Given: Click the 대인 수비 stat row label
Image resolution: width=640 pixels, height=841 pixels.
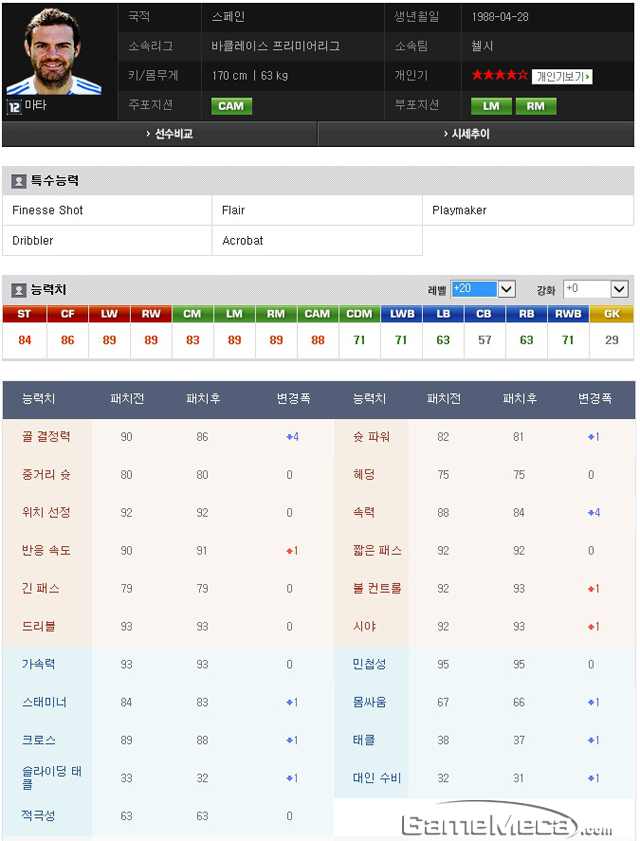Looking at the screenshot, I should [x=377, y=778].
